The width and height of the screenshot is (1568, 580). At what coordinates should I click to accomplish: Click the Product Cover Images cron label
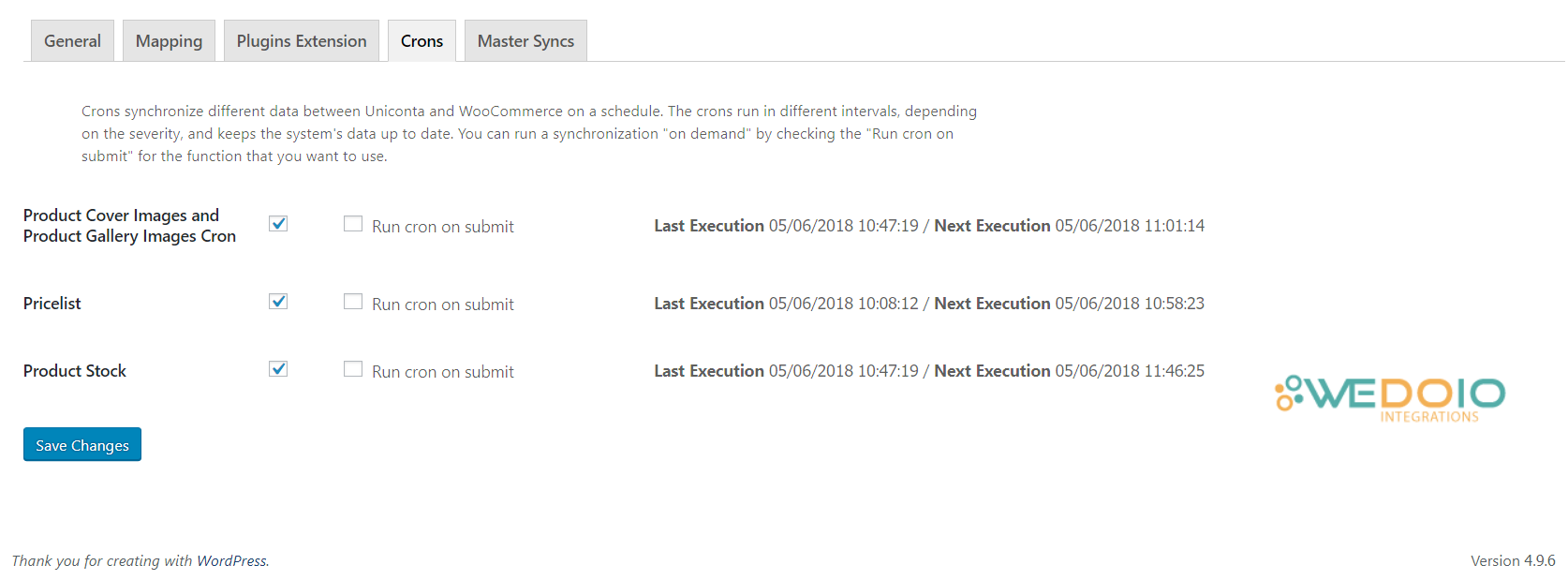(x=129, y=226)
